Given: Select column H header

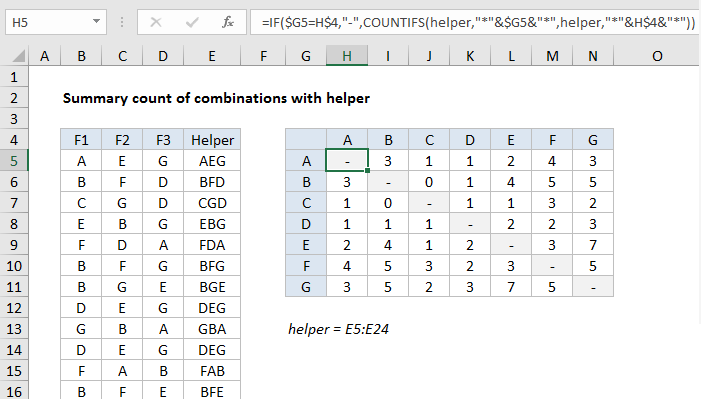Looking at the screenshot, I should pos(347,56).
